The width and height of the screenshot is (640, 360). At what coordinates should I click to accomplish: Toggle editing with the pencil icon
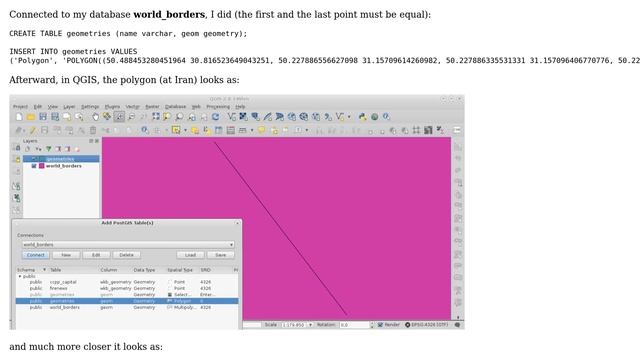pos(32,130)
